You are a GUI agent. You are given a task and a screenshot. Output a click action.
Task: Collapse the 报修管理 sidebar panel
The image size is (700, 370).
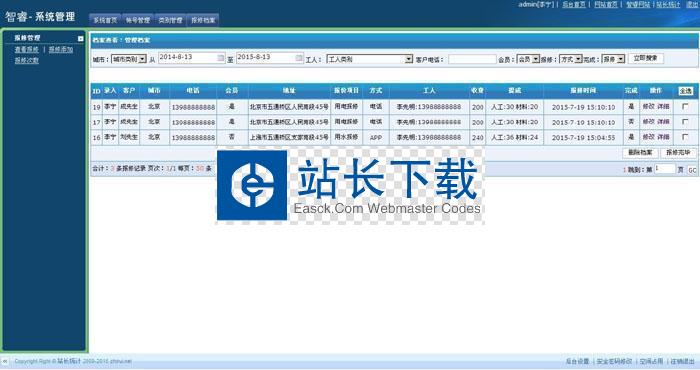point(80,39)
